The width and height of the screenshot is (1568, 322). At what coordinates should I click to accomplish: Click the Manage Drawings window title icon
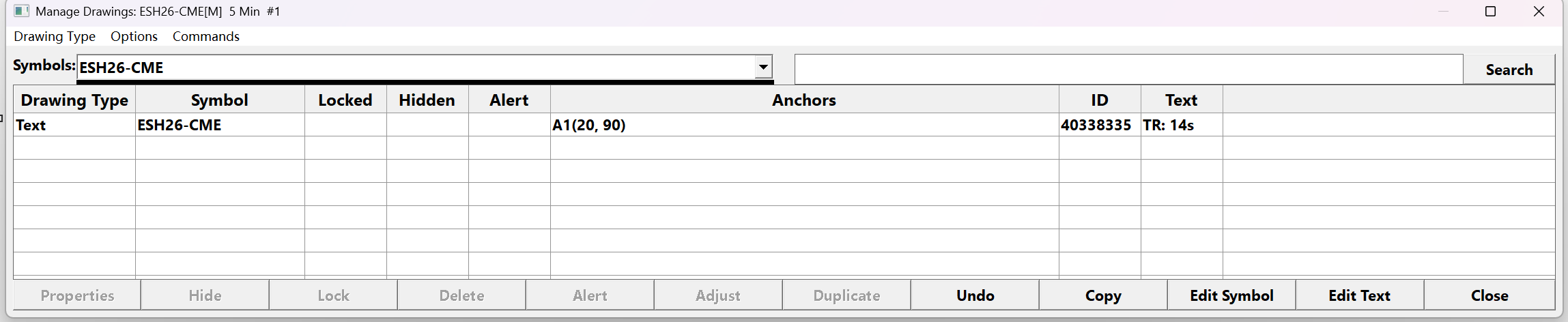[21, 11]
